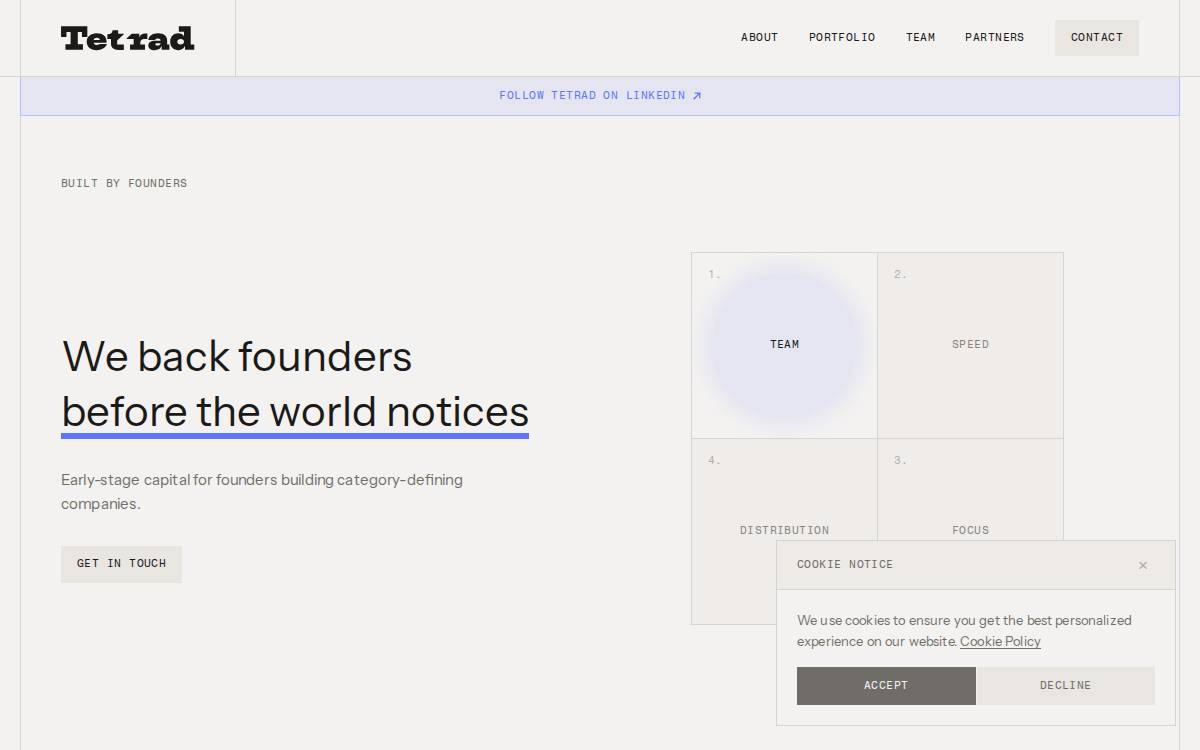Select the Speed quadrant tile

tap(970, 345)
